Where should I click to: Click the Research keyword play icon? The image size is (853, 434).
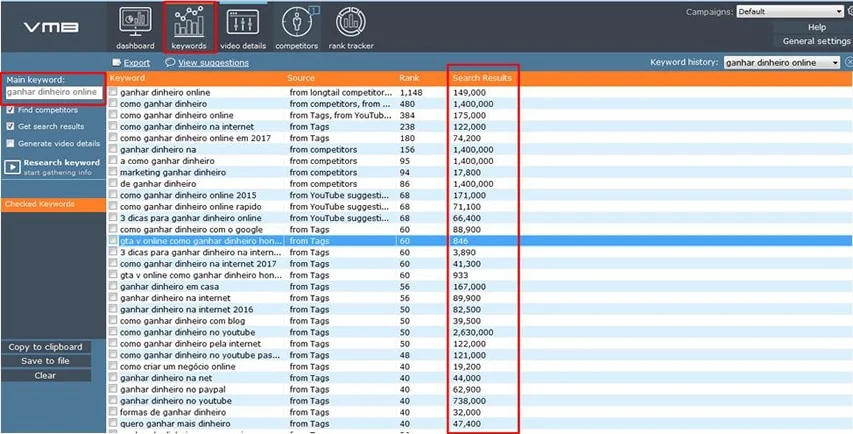[x=12, y=167]
